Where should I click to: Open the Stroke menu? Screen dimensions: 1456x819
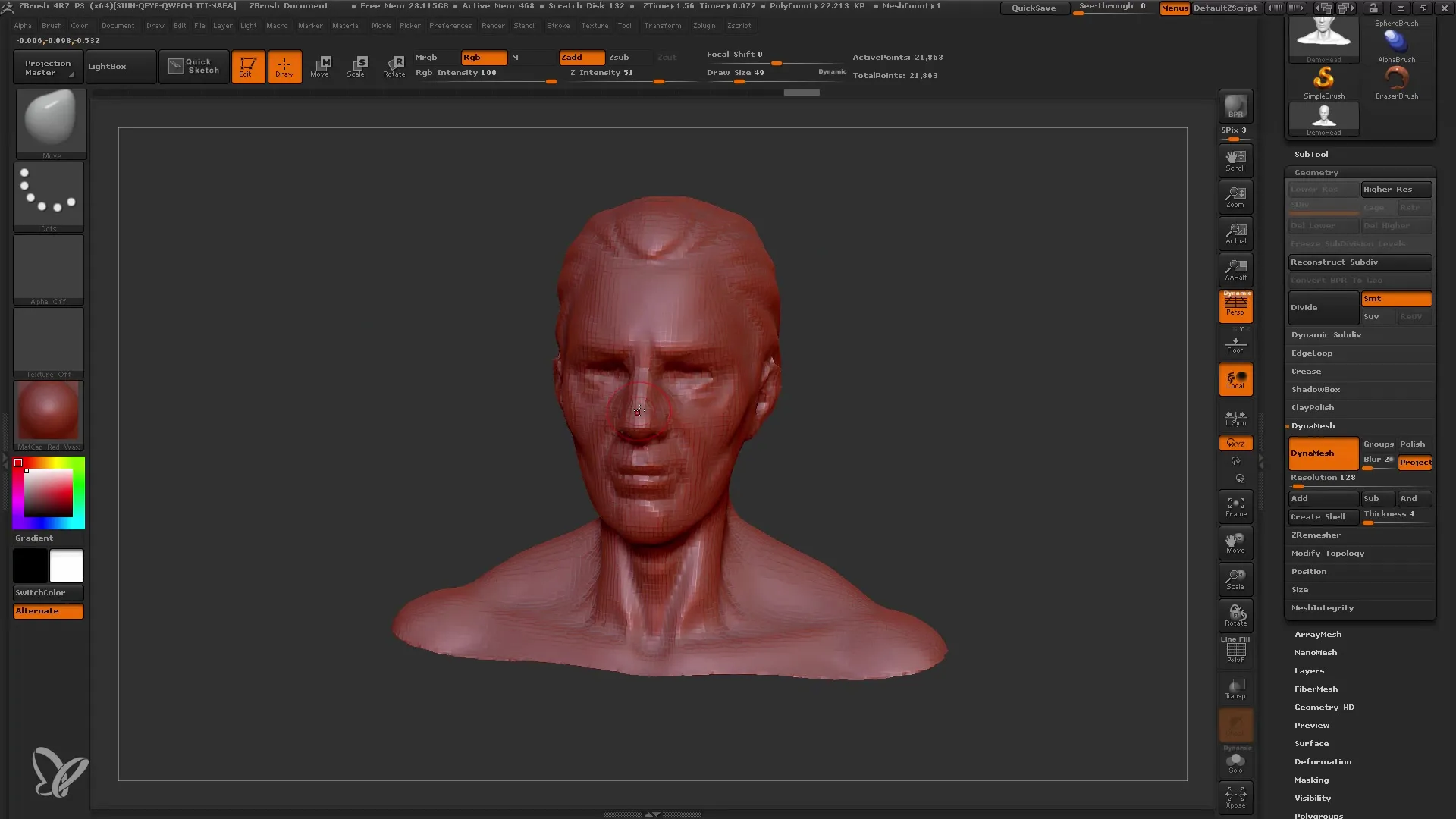(x=561, y=25)
